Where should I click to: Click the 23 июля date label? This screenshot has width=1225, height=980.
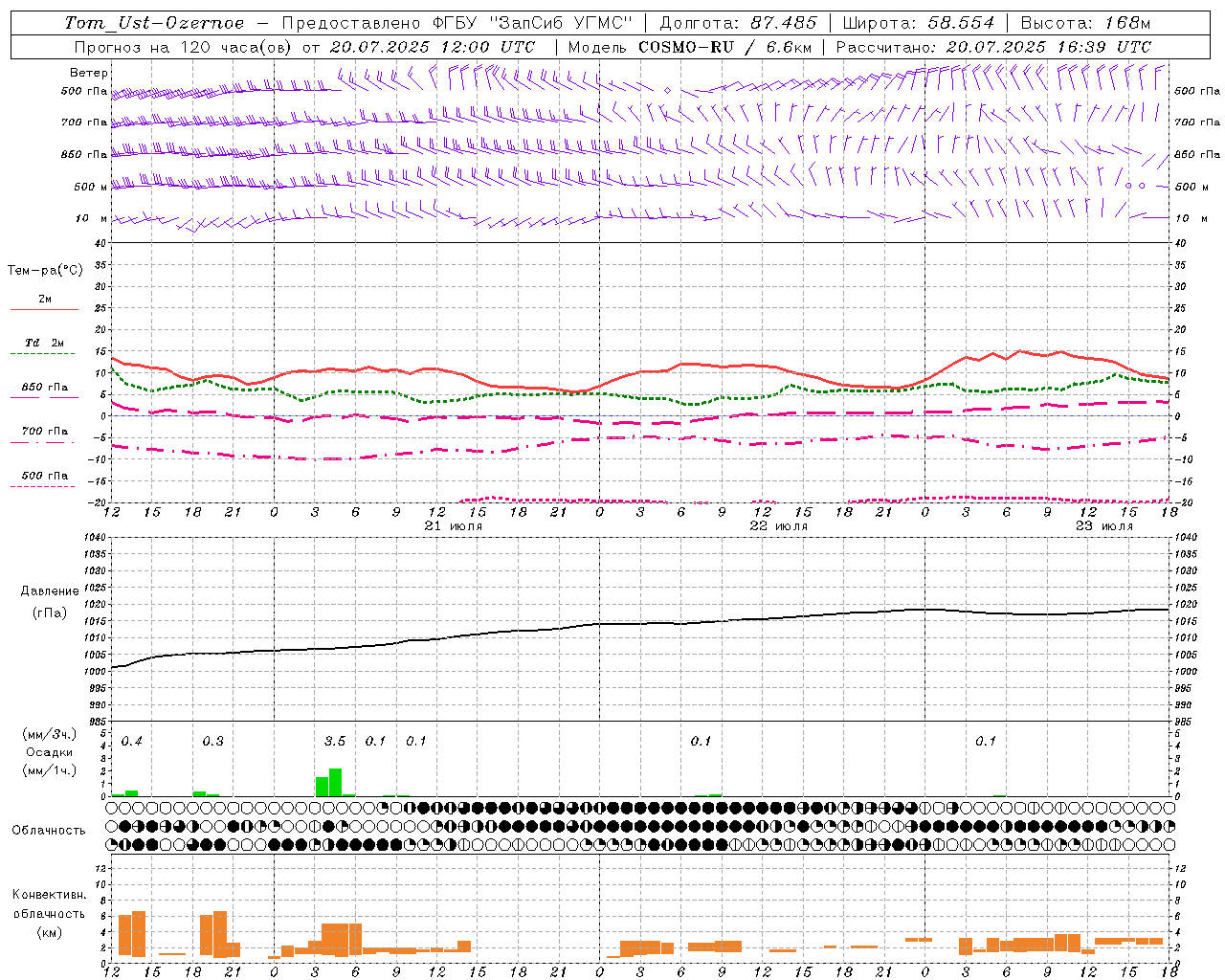pyautogui.click(x=1103, y=526)
